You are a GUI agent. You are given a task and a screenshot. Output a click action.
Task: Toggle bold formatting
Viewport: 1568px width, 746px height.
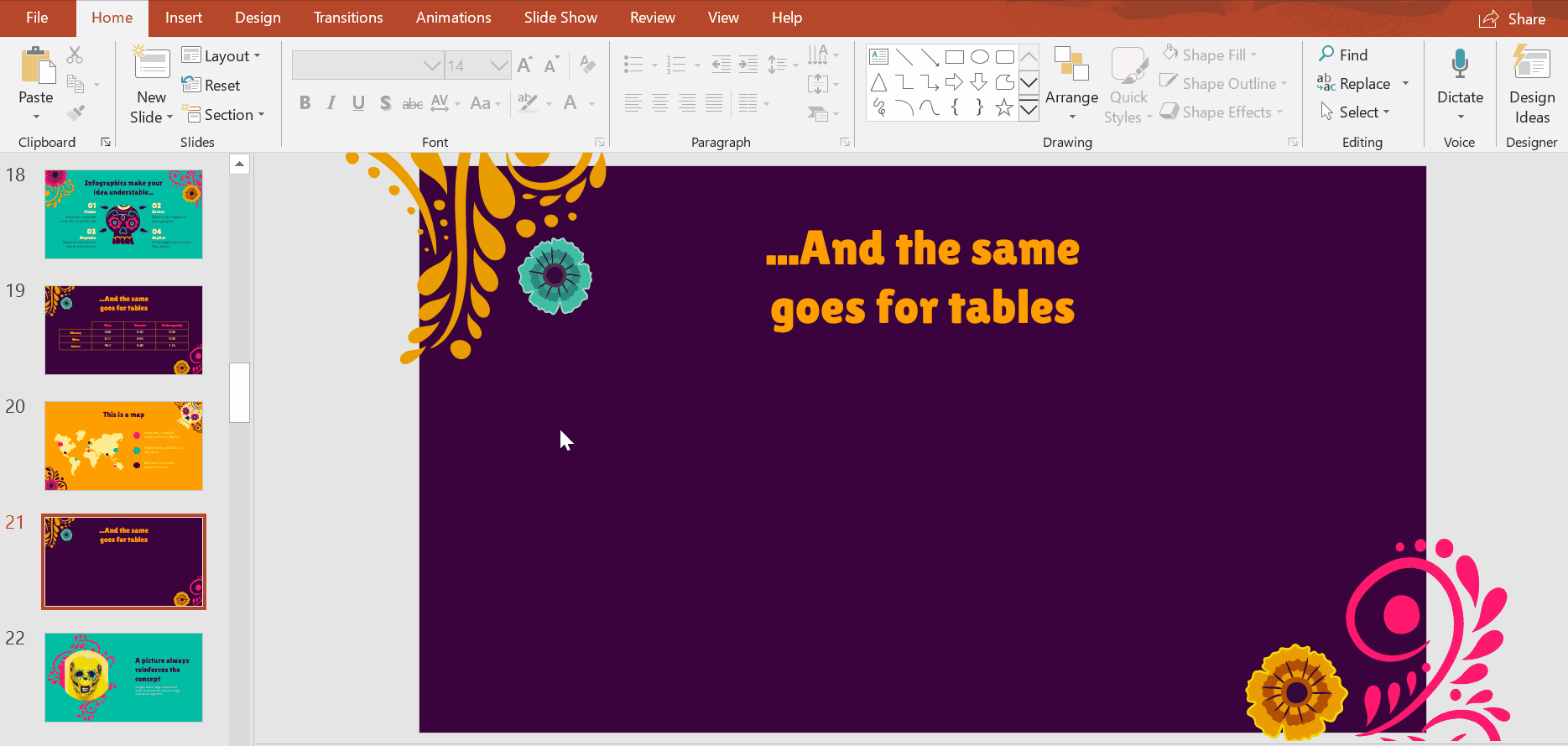point(305,103)
